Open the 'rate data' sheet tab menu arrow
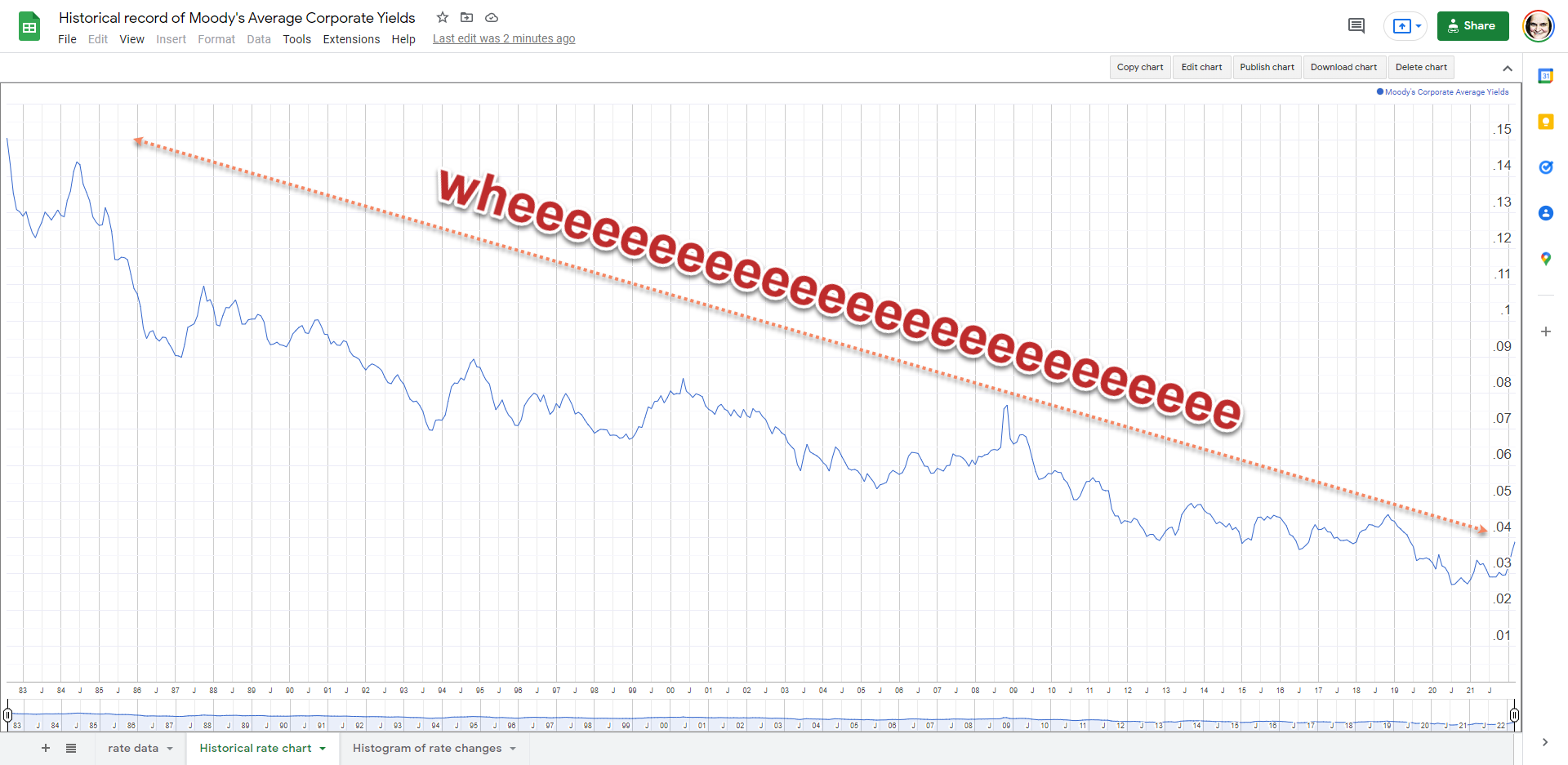The image size is (1568, 765). point(170,749)
